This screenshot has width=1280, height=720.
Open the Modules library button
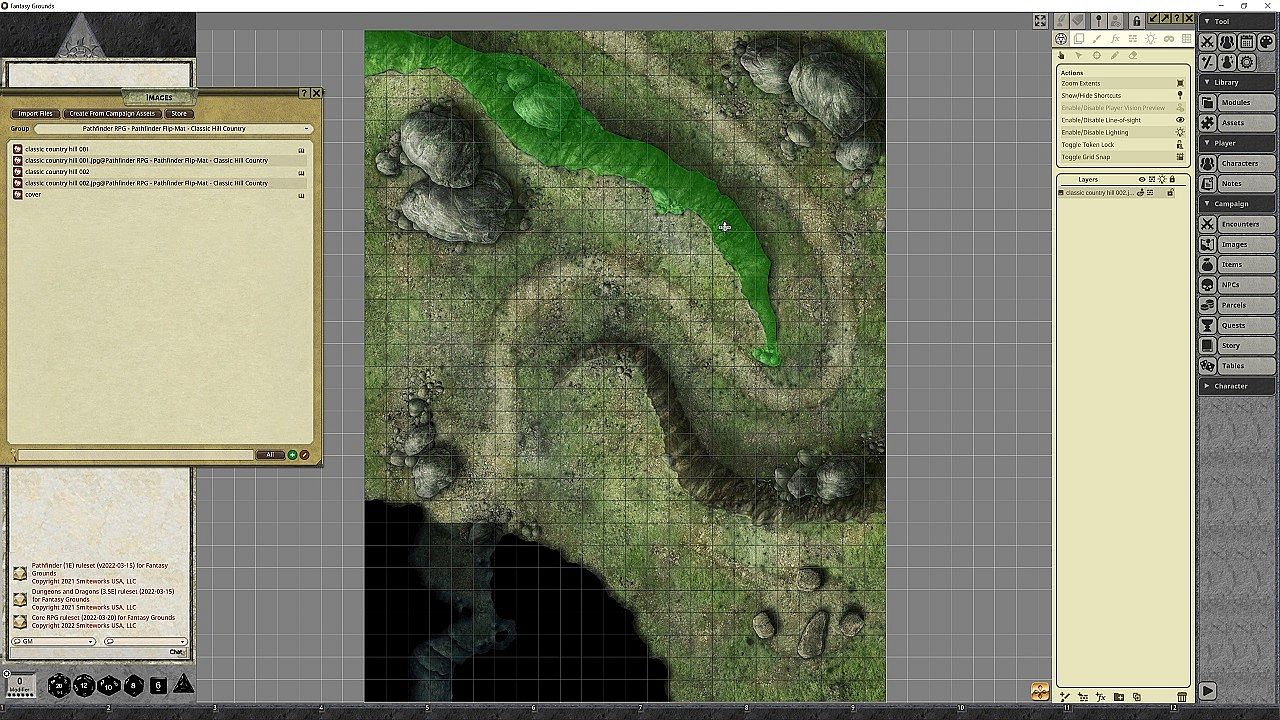(x=1237, y=103)
